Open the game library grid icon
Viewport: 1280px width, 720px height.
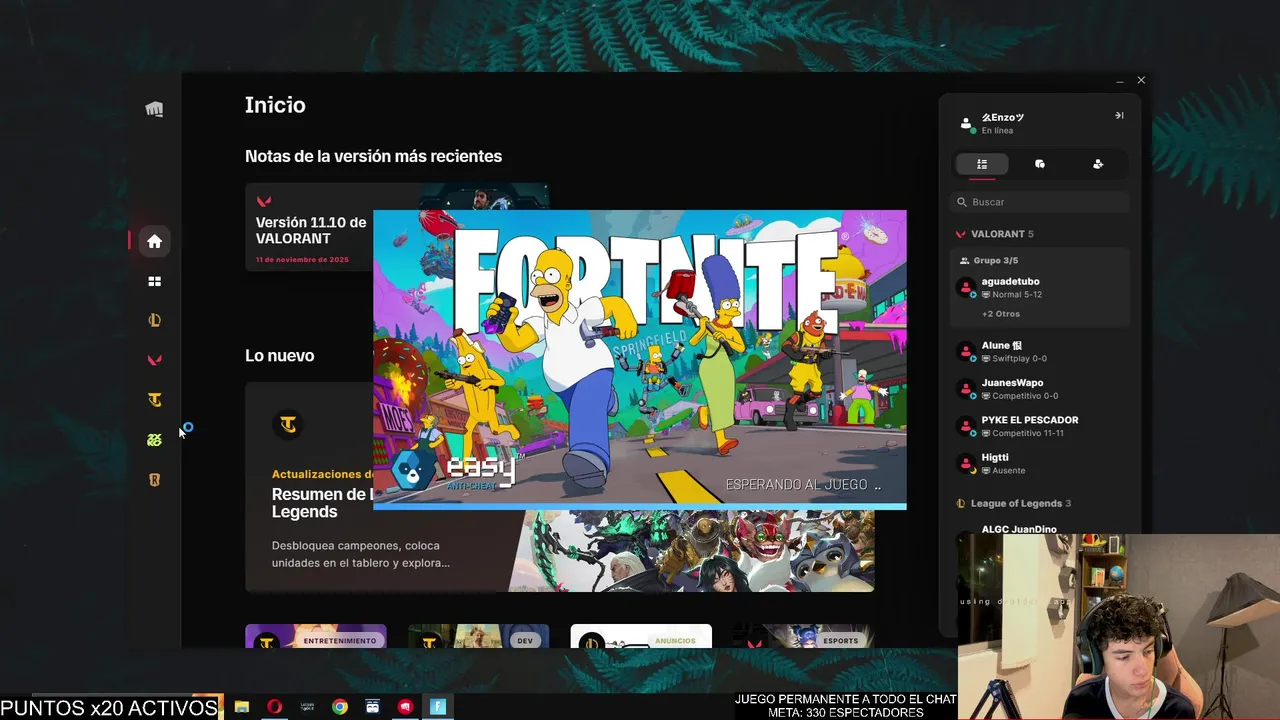click(154, 282)
